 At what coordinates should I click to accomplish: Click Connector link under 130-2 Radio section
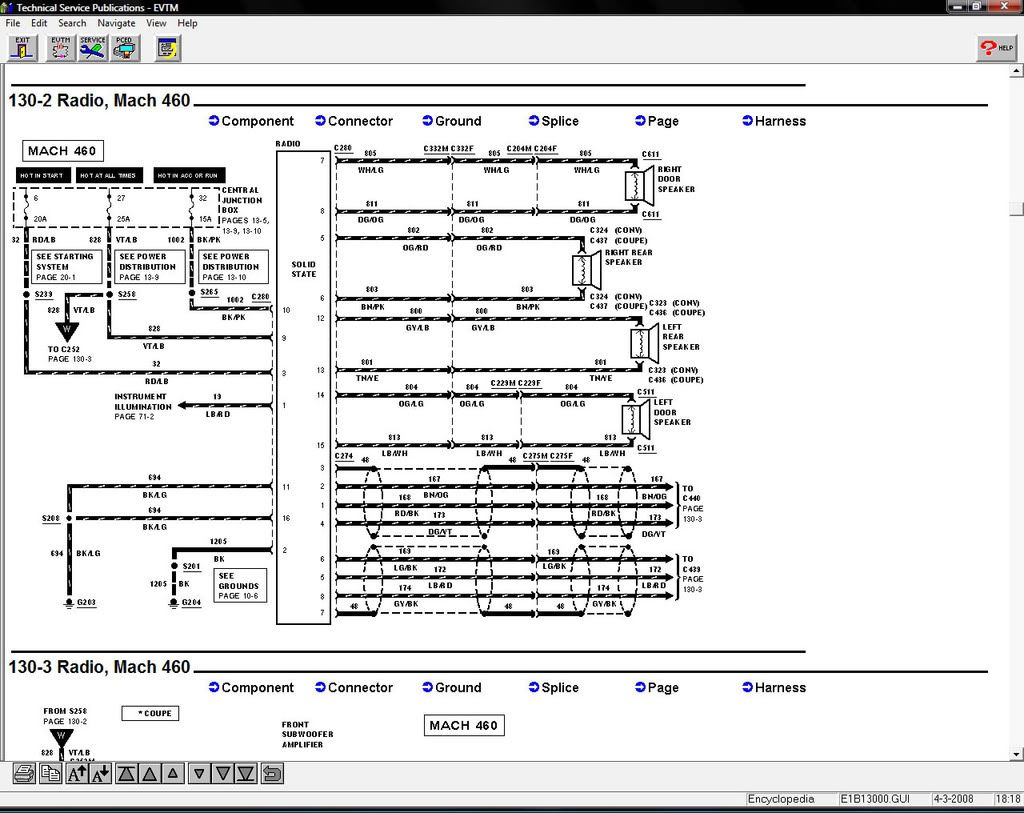tap(354, 121)
